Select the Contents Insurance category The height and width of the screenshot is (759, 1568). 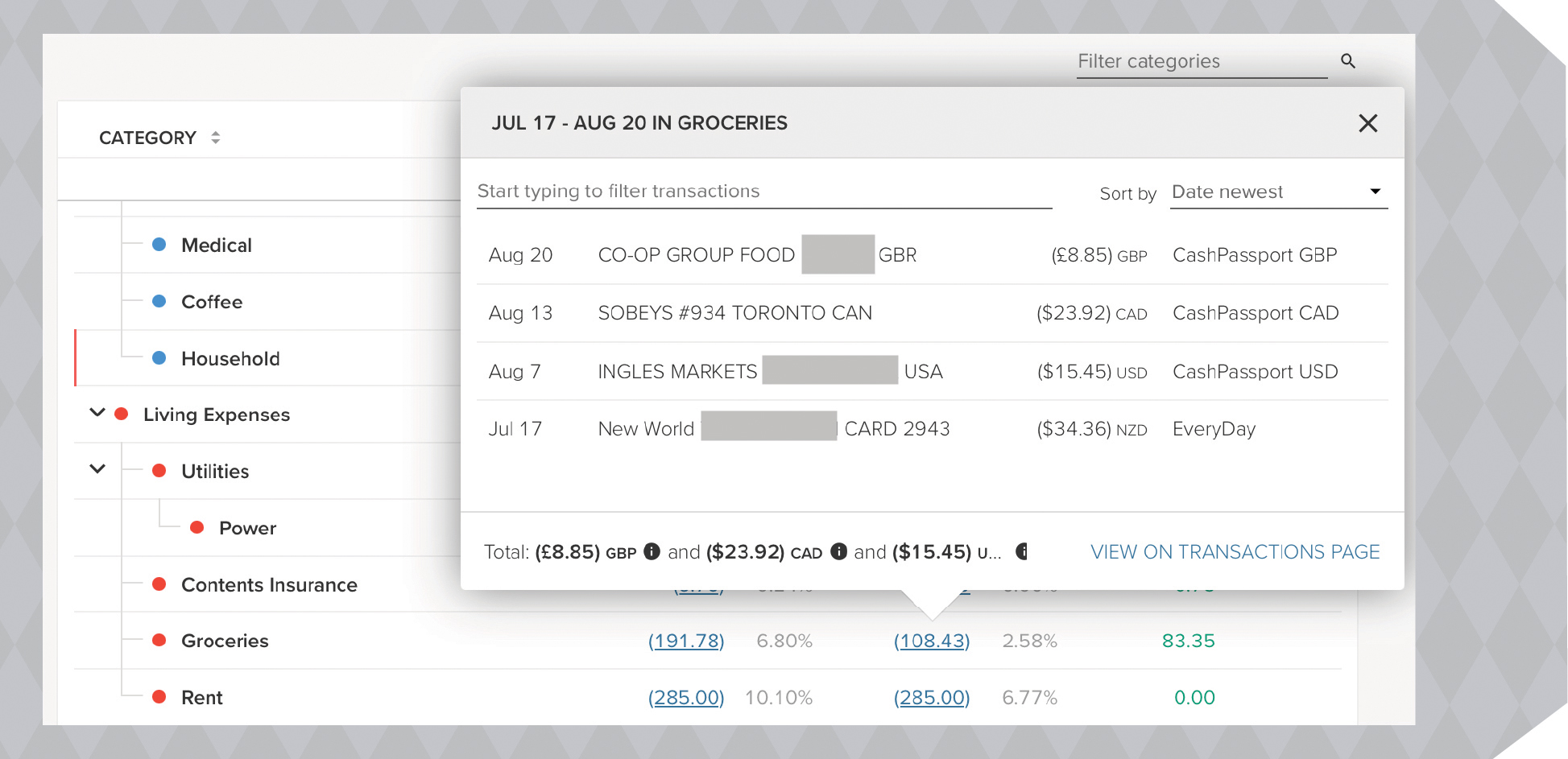(x=269, y=584)
